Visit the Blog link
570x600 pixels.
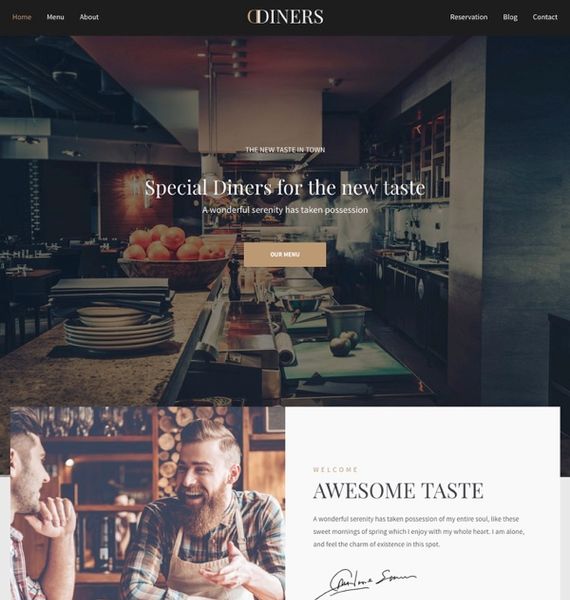(510, 17)
